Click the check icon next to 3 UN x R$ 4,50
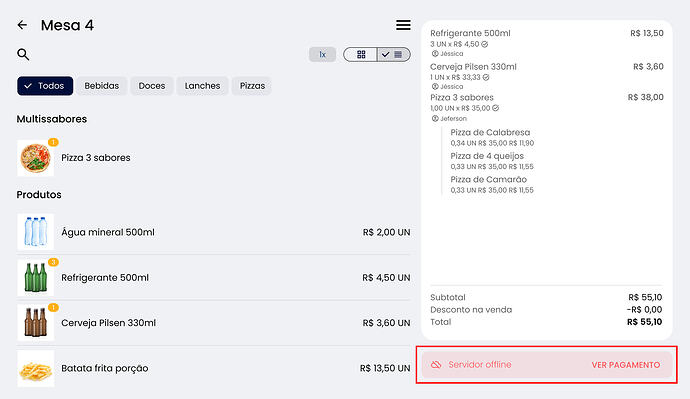The width and height of the screenshot is (690, 399). tap(484, 44)
